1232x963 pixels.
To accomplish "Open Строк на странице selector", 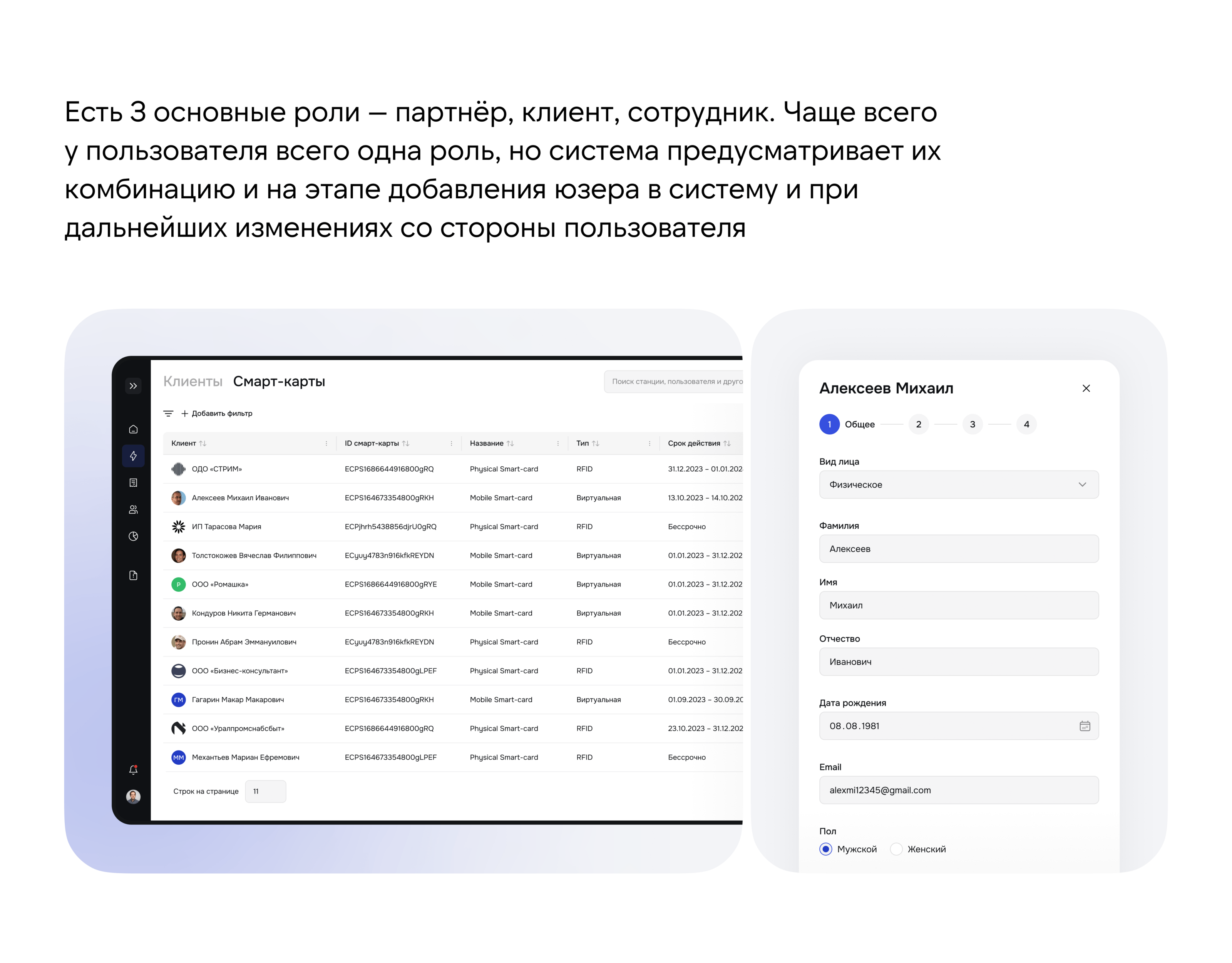I will [265, 791].
